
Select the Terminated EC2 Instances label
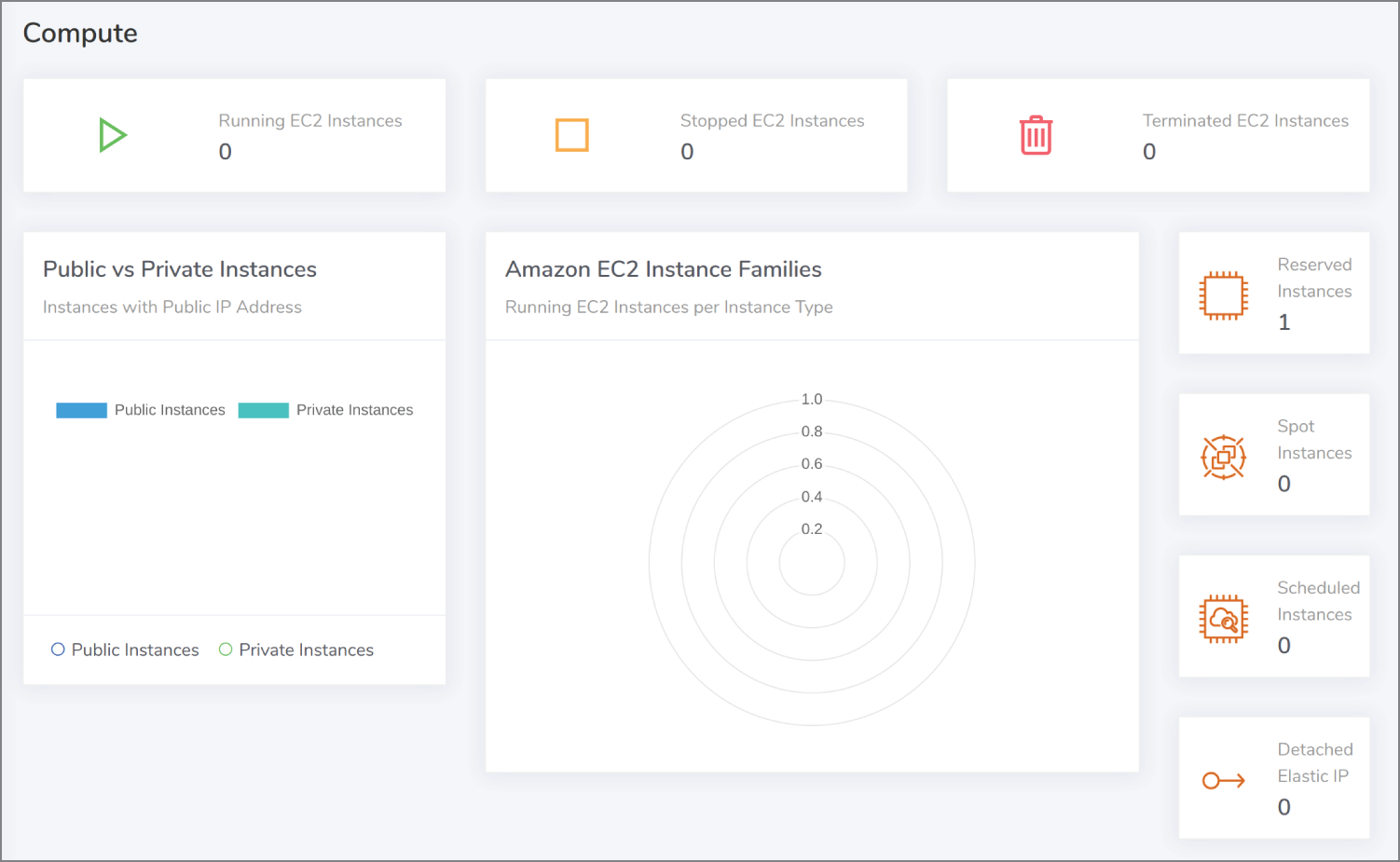1245,121
